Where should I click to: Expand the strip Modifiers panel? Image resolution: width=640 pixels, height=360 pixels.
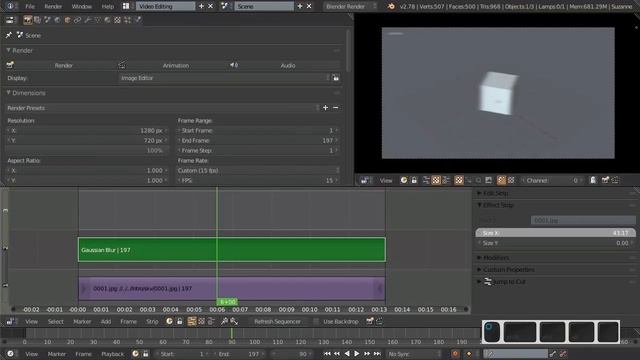pos(480,258)
